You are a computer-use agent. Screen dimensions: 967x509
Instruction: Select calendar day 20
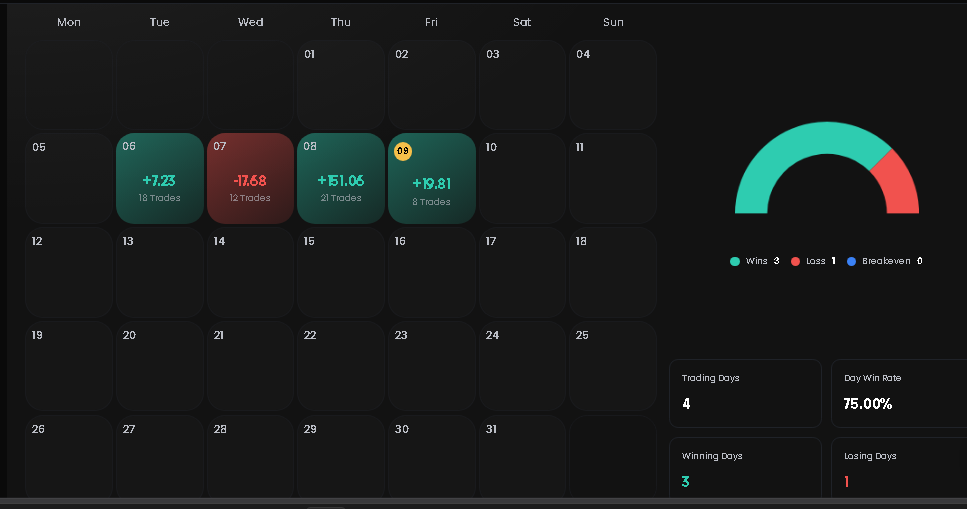(160, 366)
